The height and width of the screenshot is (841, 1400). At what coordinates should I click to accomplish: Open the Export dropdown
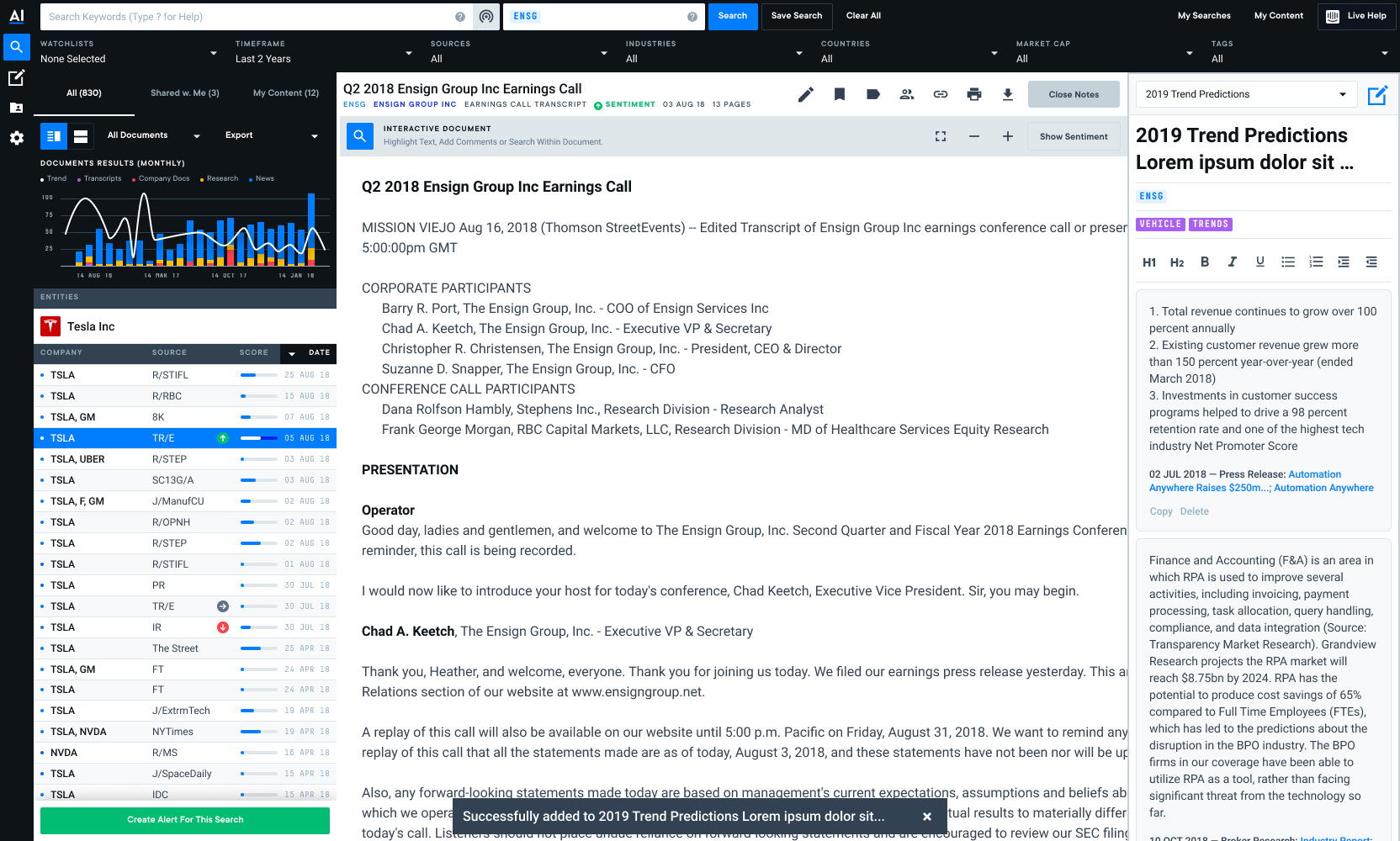point(272,135)
